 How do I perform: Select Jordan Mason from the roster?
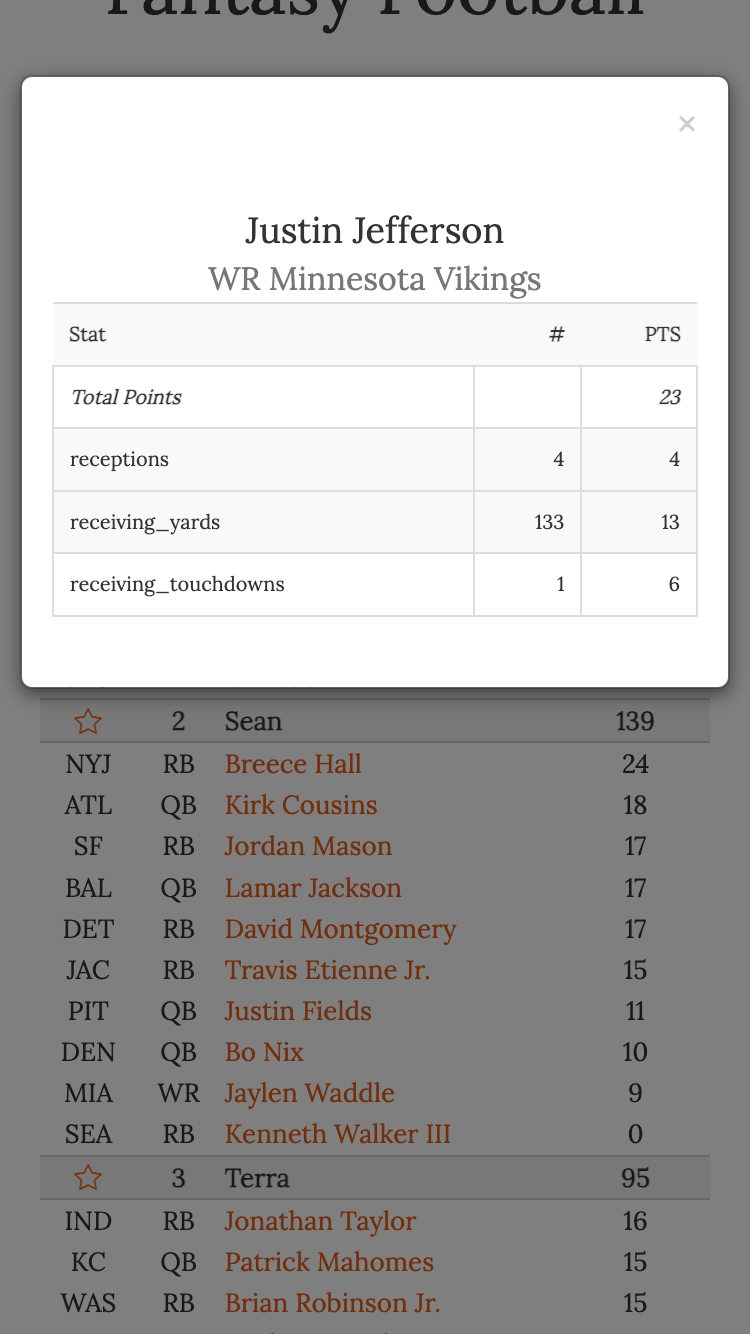[307, 846]
